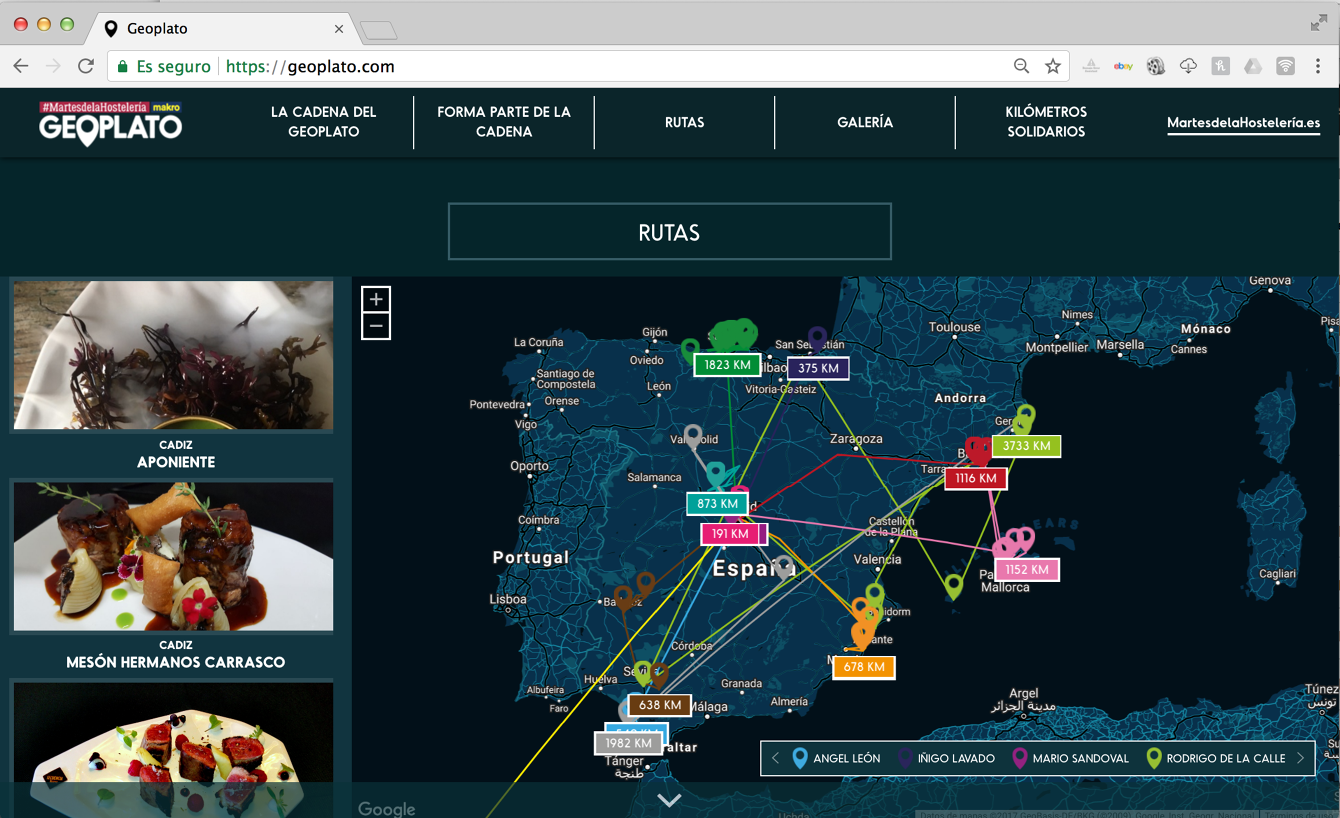Open Galería from the navigation
The height and width of the screenshot is (818, 1340).
865,122
